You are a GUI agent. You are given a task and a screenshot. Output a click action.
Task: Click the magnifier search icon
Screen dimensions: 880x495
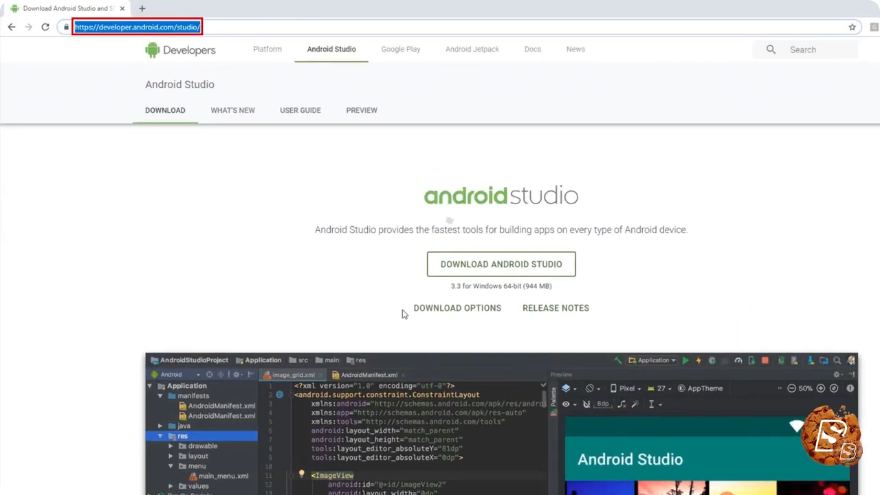coord(771,49)
